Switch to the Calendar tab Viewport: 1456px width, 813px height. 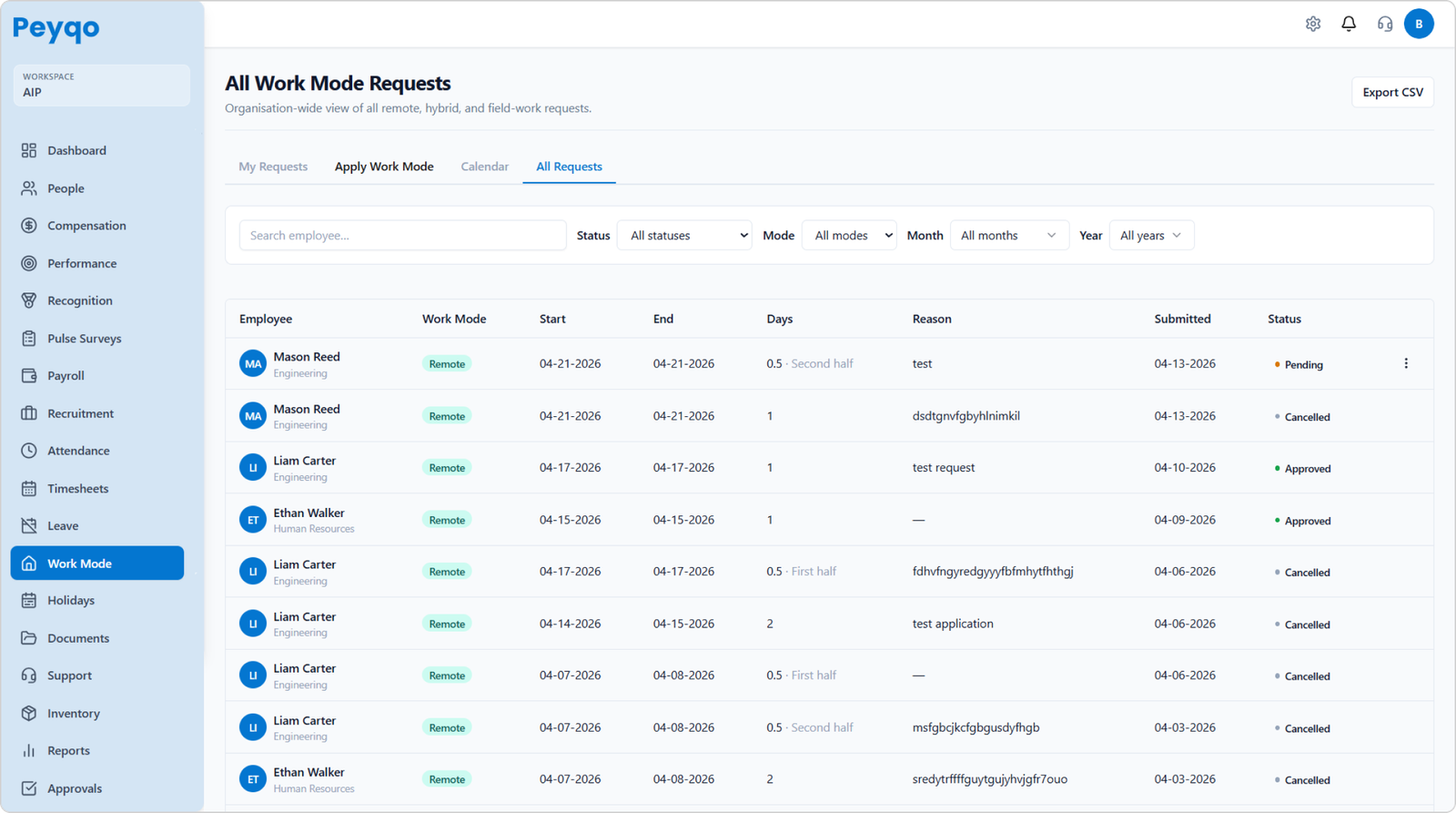[484, 167]
